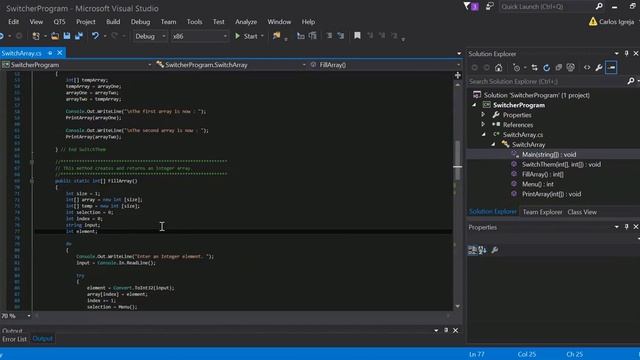
Task: Close the SwitchArray.cs tab
Action: pyautogui.click(x=60, y=53)
